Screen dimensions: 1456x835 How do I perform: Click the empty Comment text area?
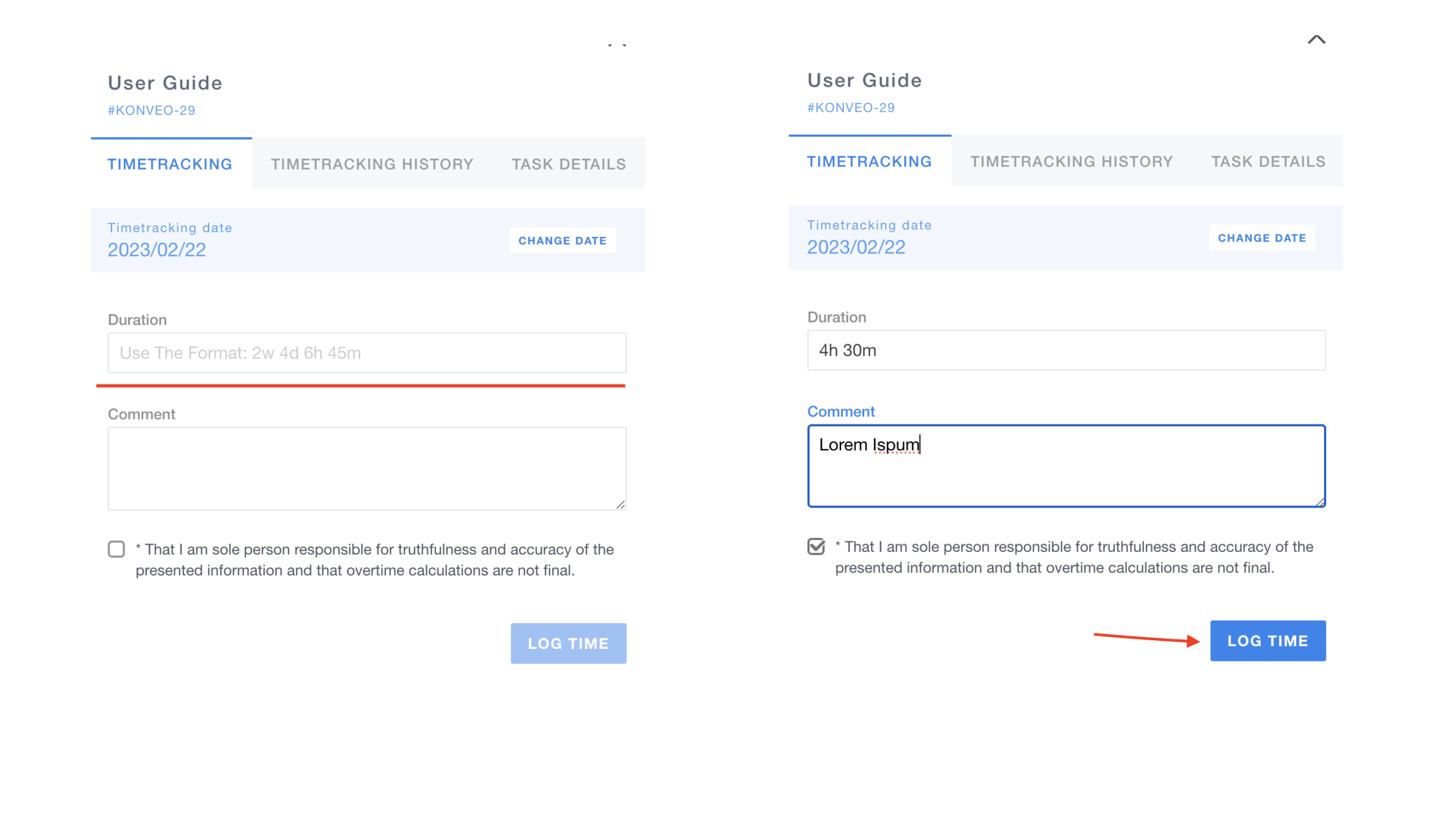coord(367,468)
